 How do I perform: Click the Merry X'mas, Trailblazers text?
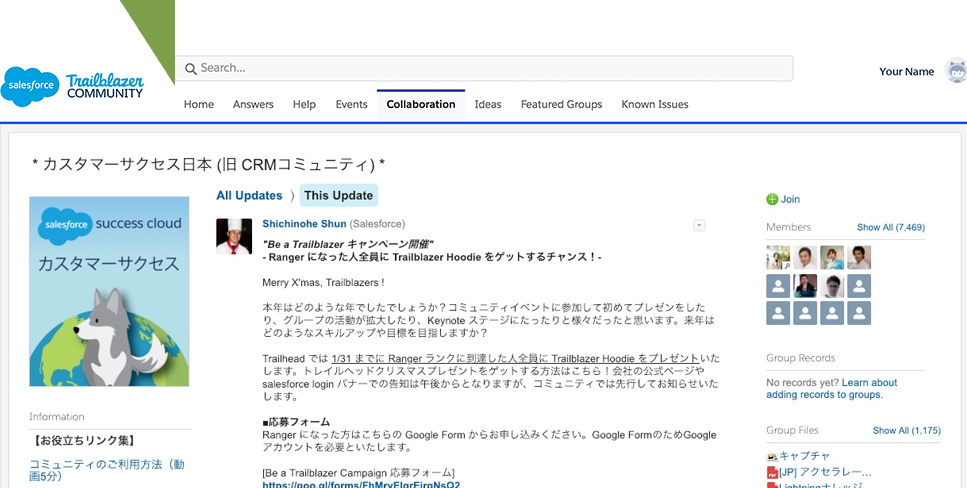[x=323, y=283]
